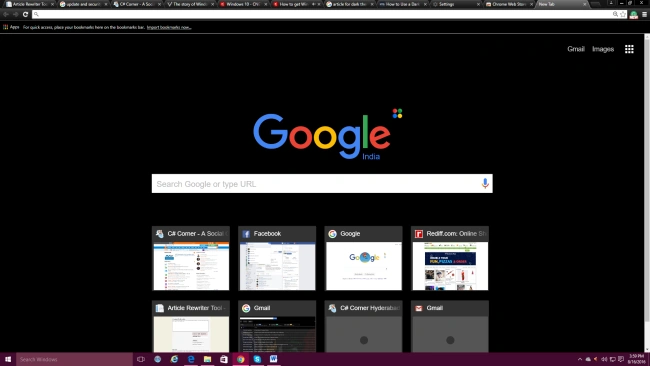Click Import bookmarks now link

point(169,27)
